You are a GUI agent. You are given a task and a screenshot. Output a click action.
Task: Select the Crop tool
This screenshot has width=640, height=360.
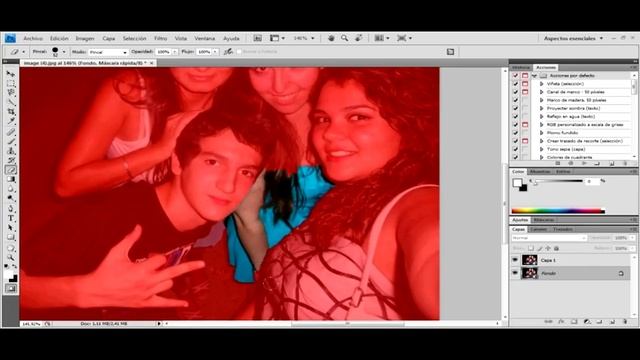[11, 112]
